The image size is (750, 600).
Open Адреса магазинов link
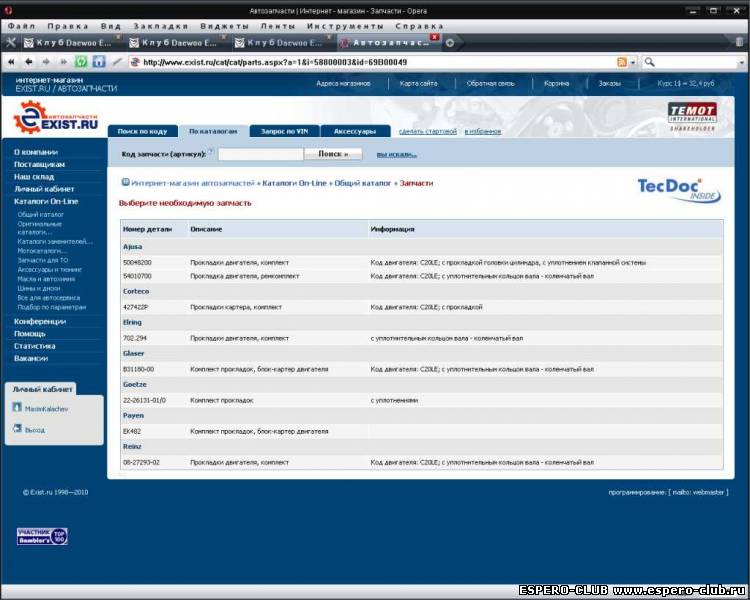pyautogui.click(x=343, y=83)
